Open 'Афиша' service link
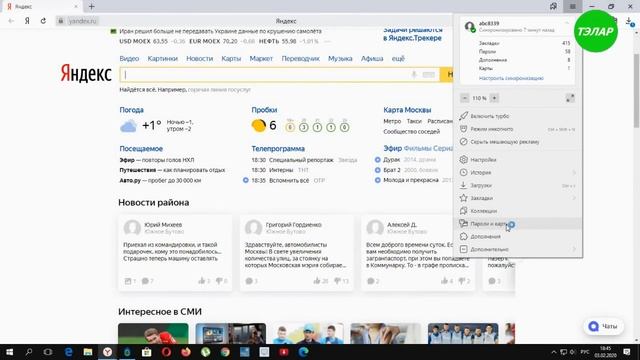This screenshot has height=360, width=640. tap(372, 58)
